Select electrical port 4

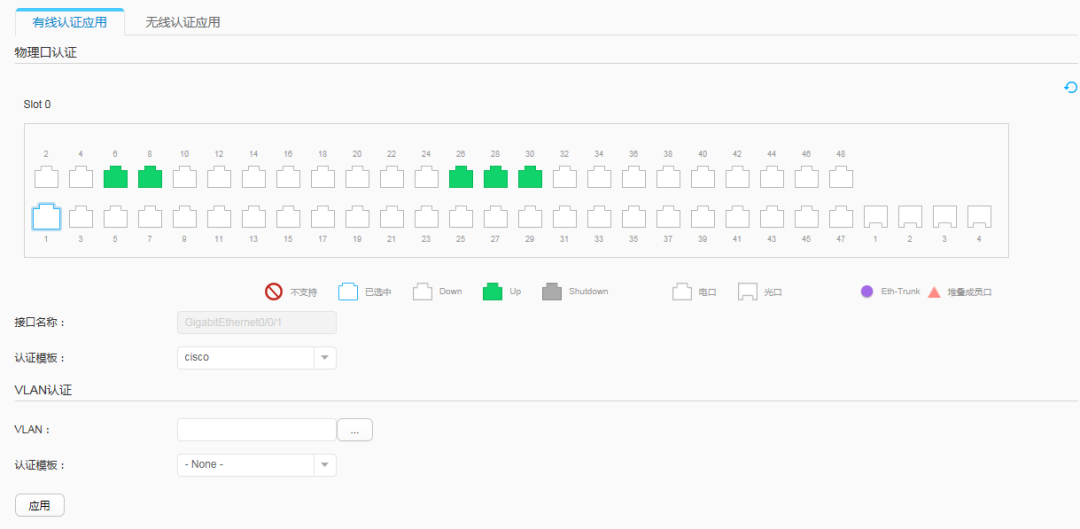pyautogui.click(x=81, y=177)
